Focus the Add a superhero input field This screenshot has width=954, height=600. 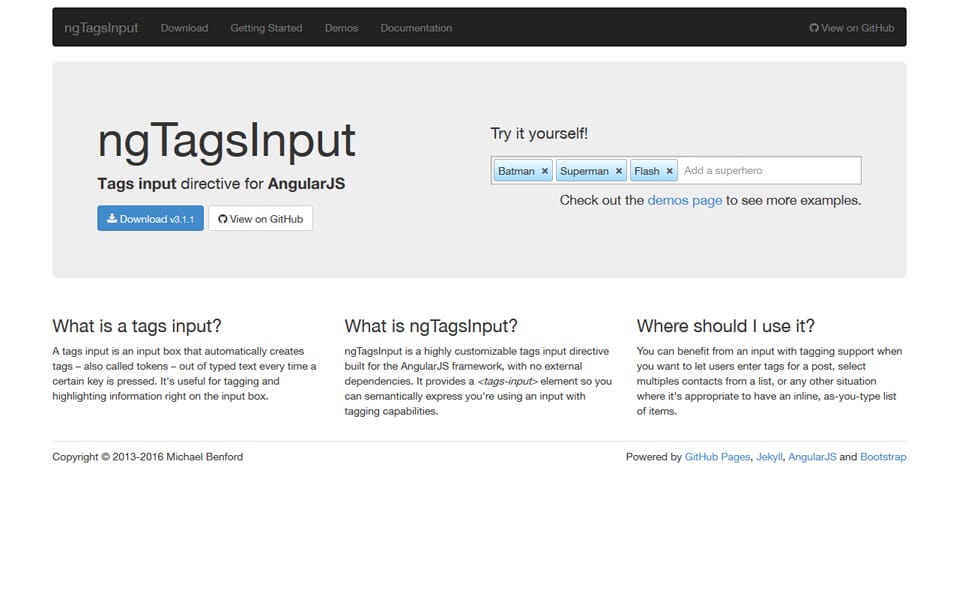(770, 170)
